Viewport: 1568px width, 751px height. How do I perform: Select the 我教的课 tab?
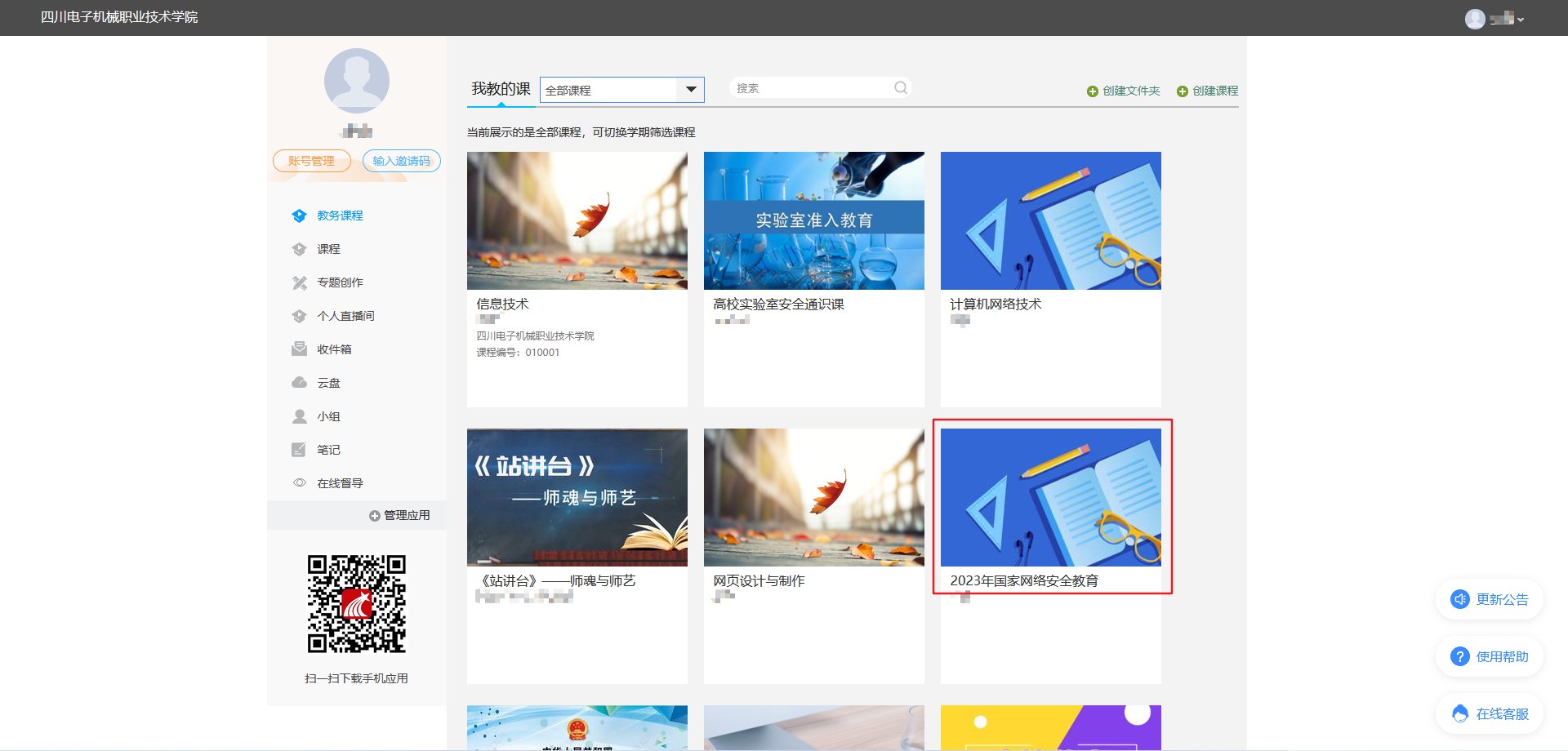tap(501, 89)
